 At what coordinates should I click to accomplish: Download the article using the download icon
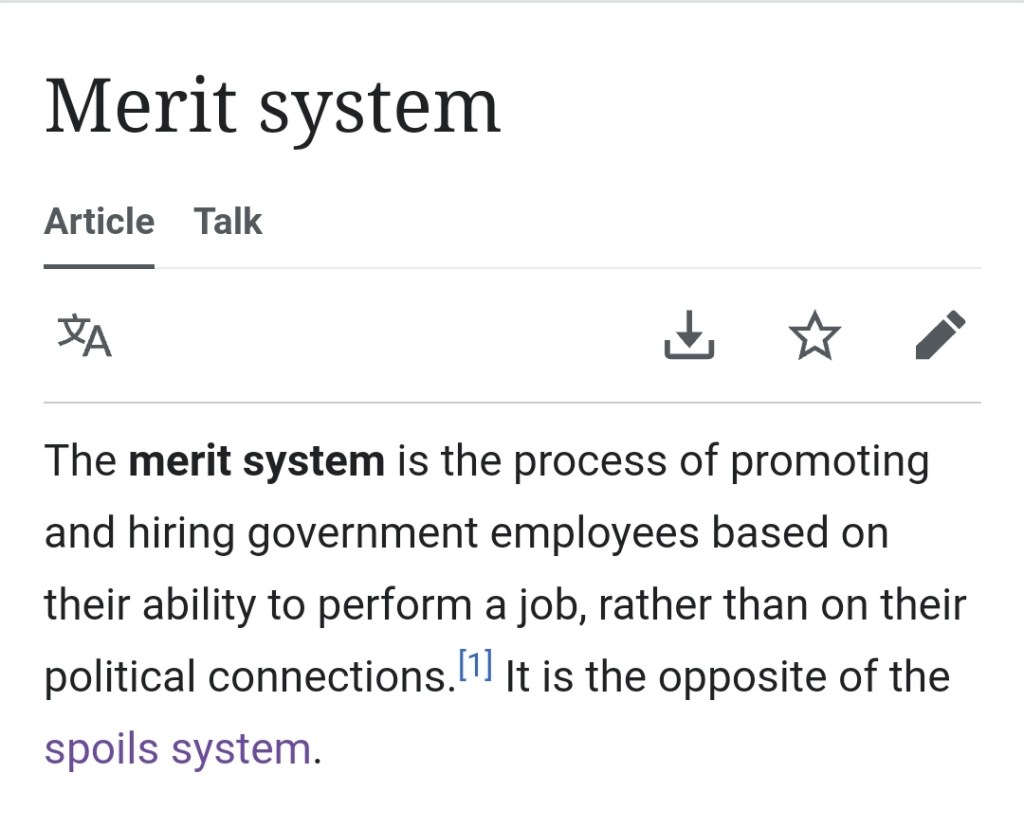tap(689, 335)
